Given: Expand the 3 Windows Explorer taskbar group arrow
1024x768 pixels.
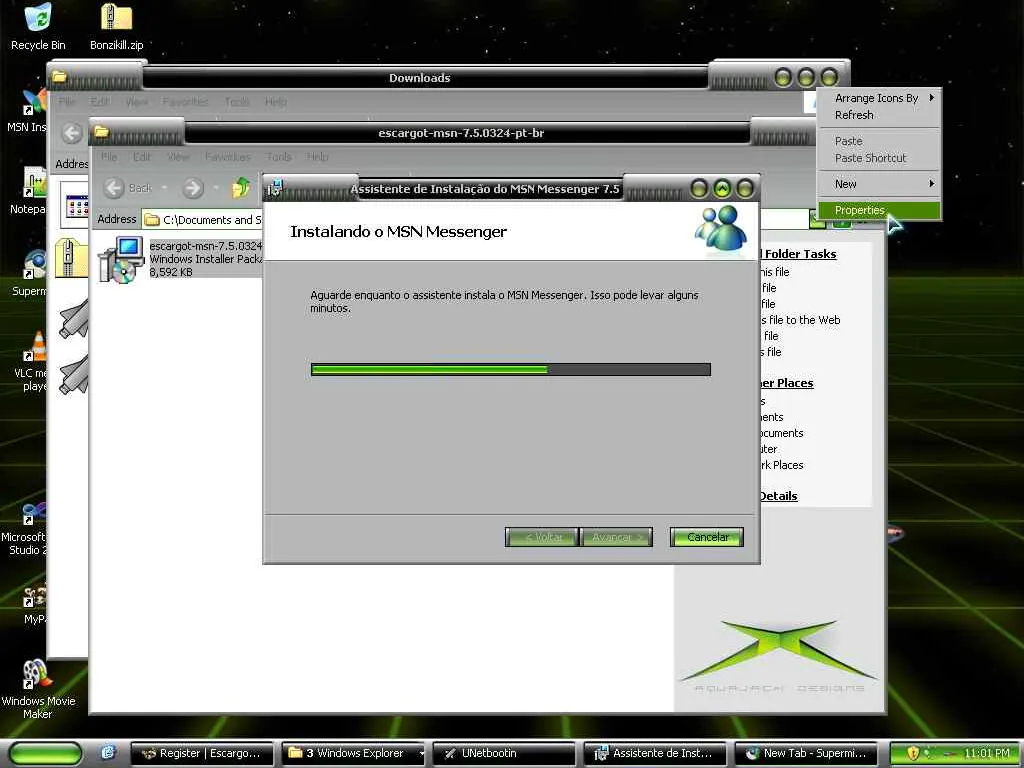Looking at the screenshot, I should 421,754.
